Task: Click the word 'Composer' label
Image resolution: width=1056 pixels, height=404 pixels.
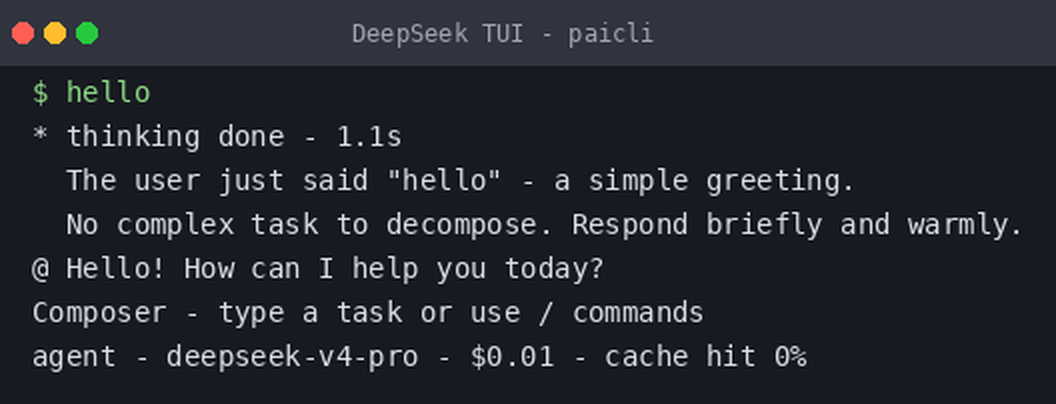Action: 99,314
